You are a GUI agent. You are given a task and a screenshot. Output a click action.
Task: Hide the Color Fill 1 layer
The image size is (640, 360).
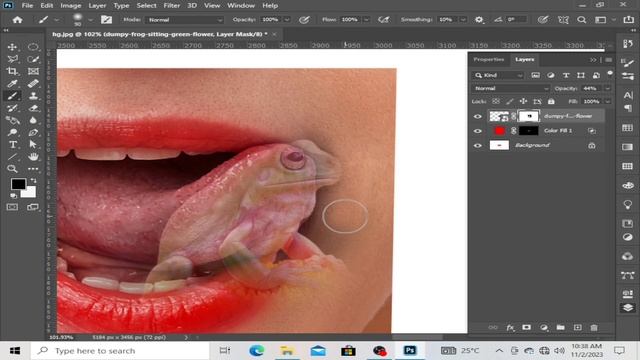click(x=478, y=131)
